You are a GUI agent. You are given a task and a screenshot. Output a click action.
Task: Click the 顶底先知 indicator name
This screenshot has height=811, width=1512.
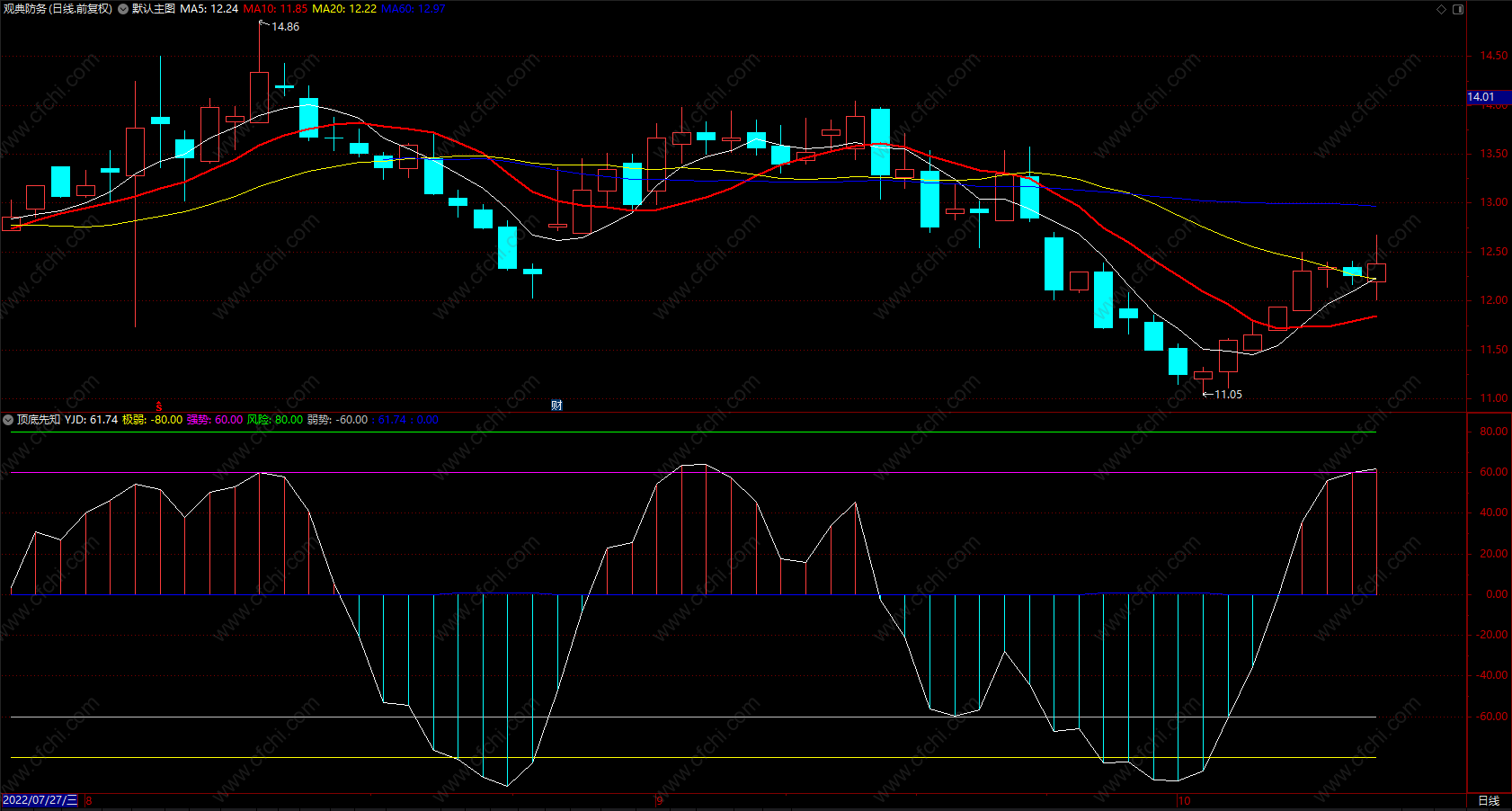(39, 420)
